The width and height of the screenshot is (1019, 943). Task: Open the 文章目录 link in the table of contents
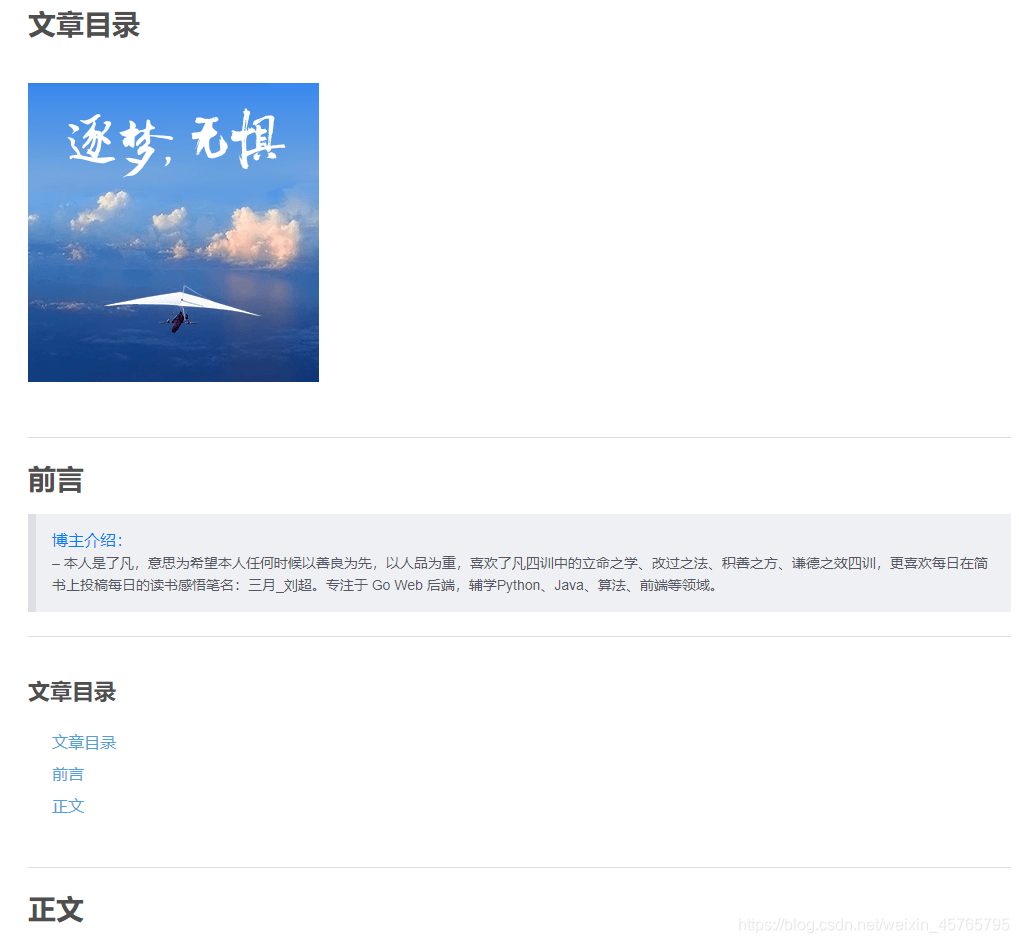(83, 742)
